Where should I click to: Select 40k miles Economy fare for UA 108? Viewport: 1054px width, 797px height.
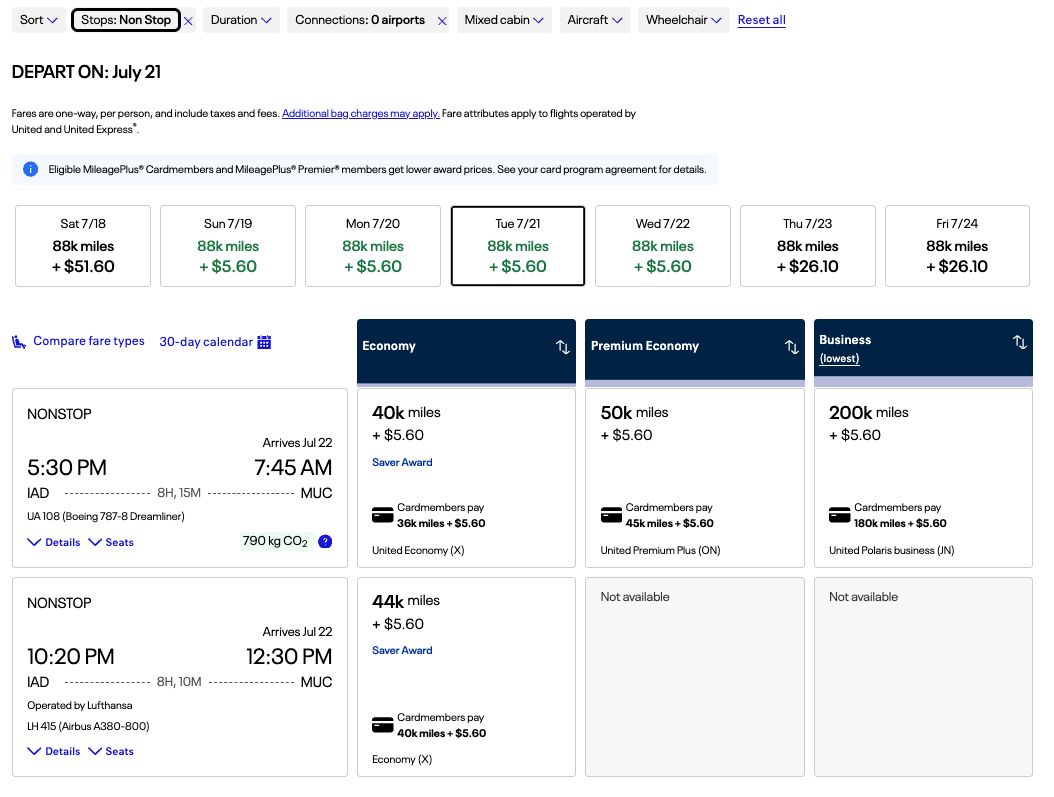pos(467,478)
